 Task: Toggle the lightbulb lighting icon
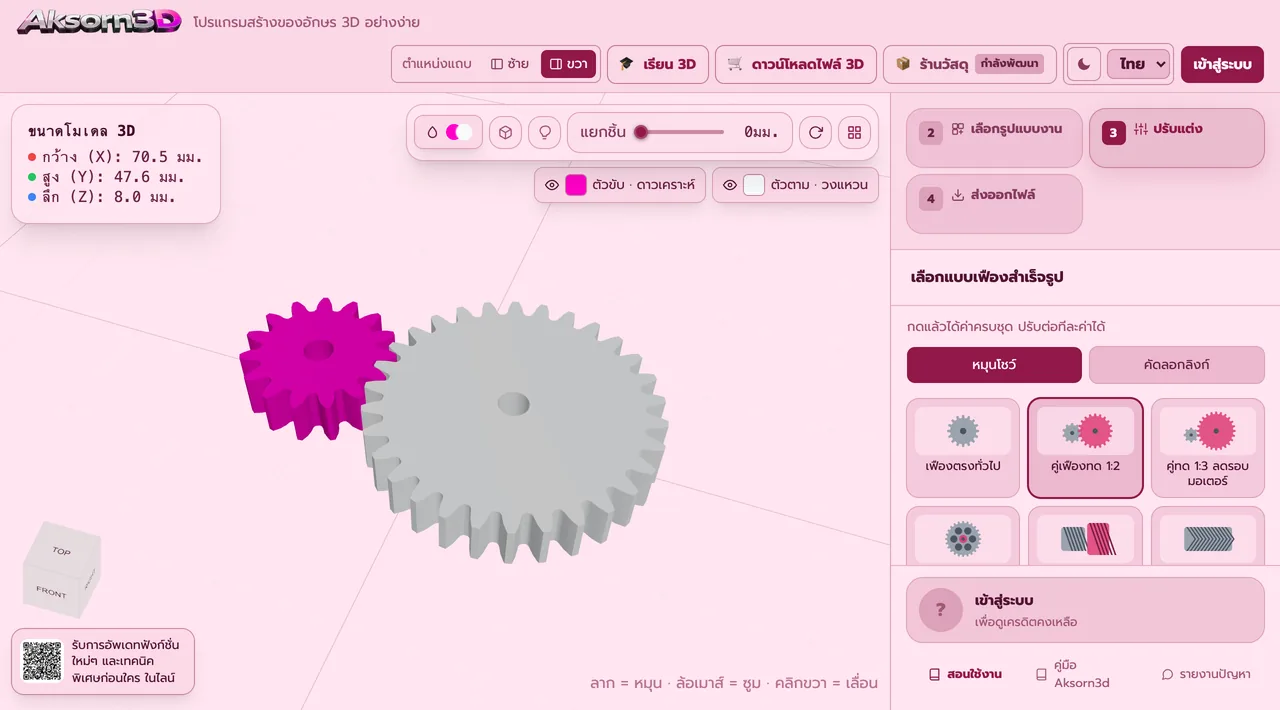544,132
